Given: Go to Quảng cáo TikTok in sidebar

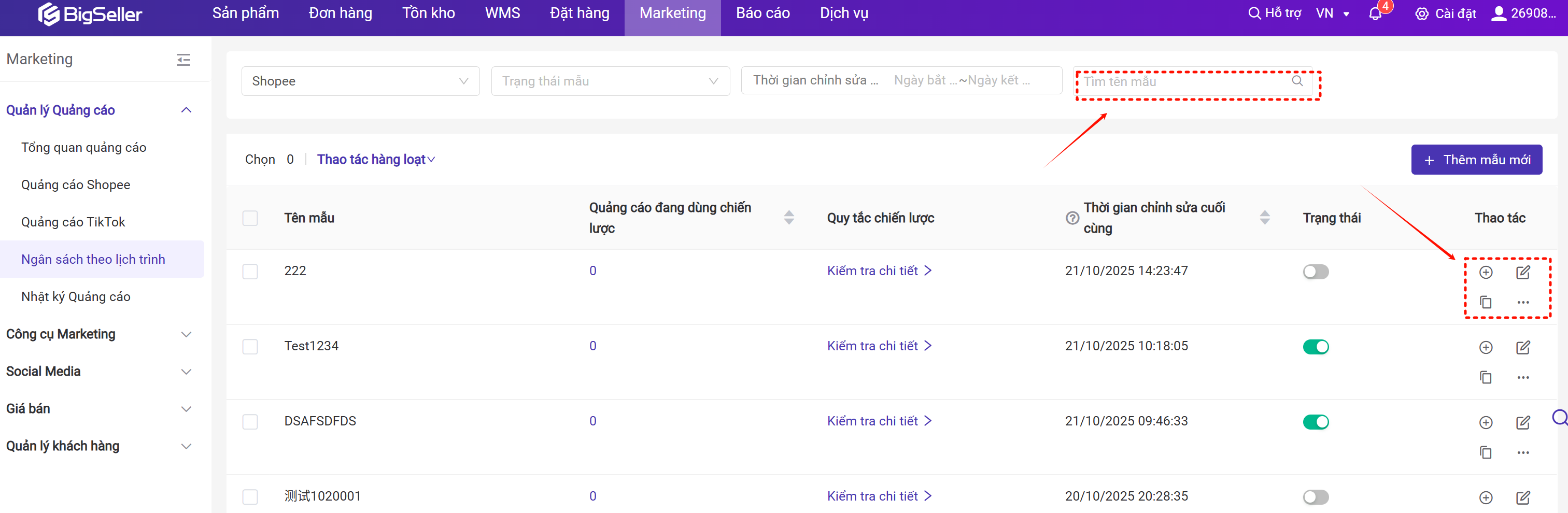Looking at the screenshot, I should point(73,222).
